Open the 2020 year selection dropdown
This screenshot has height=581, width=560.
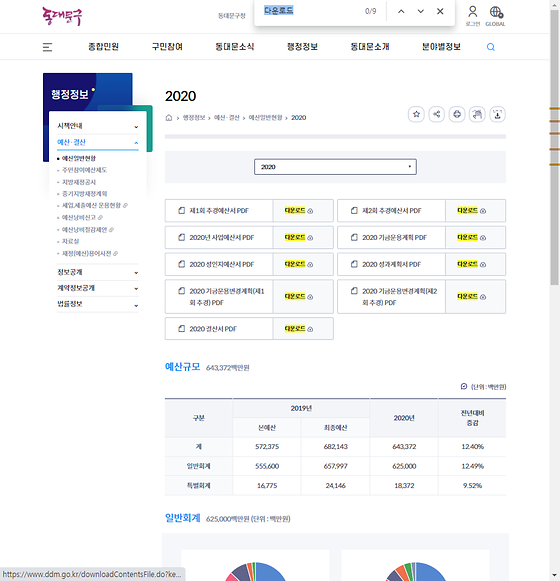click(x=335, y=167)
